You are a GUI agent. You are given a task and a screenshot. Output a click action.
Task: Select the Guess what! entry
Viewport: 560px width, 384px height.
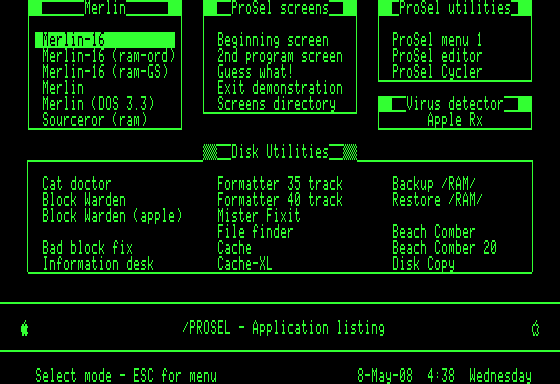(255, 72)
